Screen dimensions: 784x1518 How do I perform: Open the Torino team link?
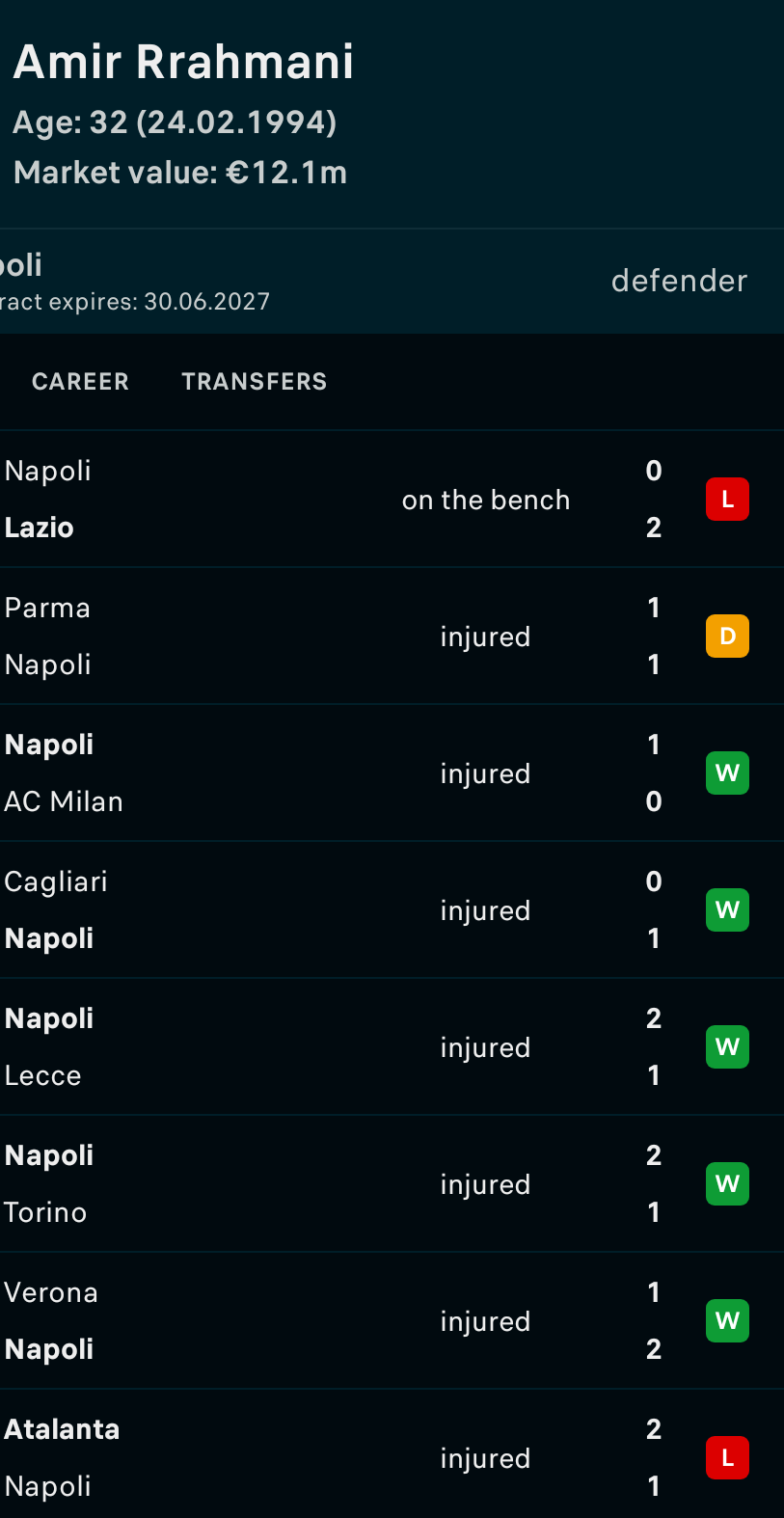[45, 1212]
